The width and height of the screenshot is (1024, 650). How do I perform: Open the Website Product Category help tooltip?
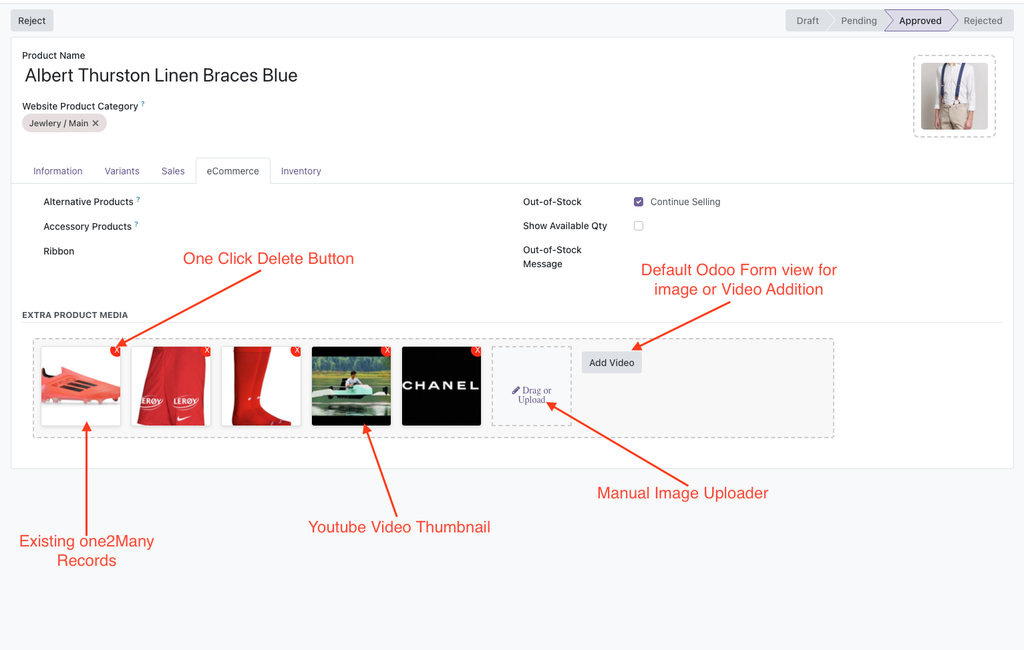coord(142,104)
